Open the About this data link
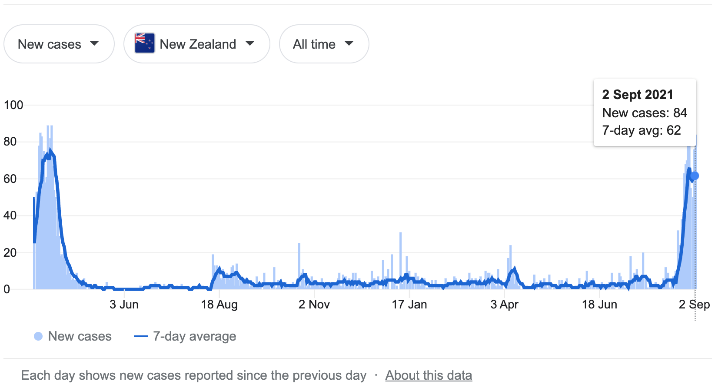Screen dimensions: 718x391 coord(429,375)
